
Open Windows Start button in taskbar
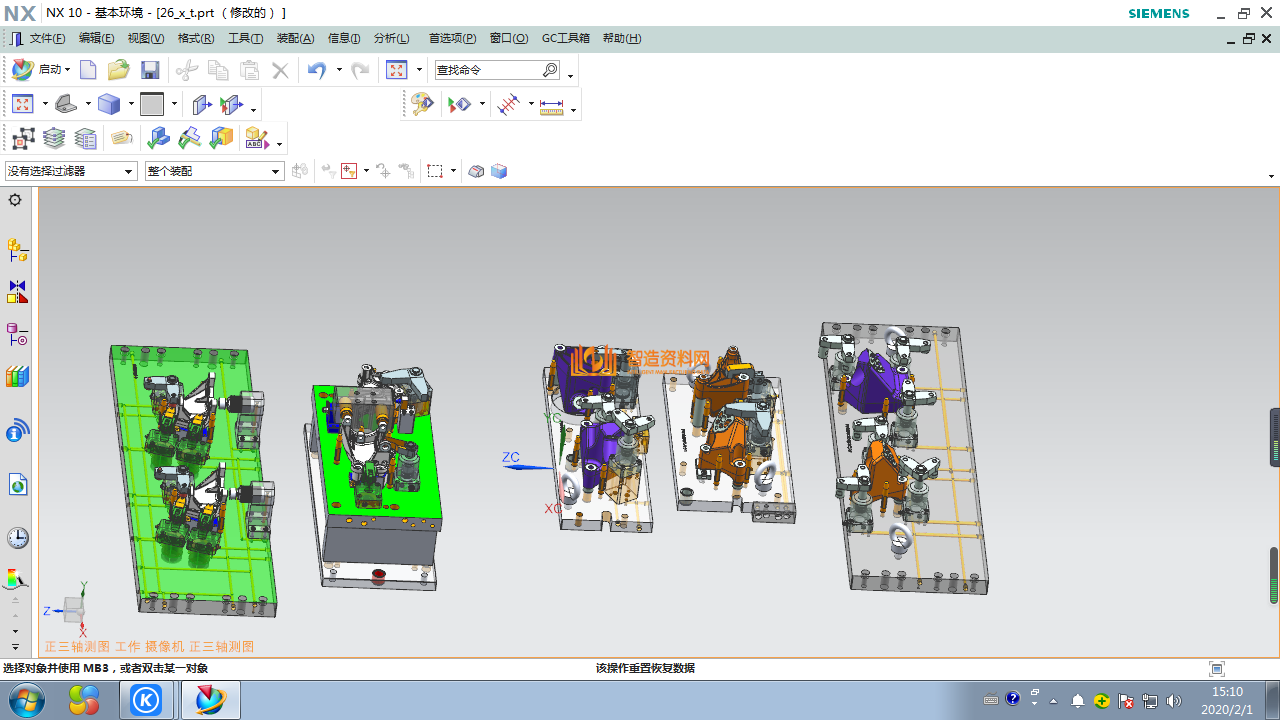point(27,700)
